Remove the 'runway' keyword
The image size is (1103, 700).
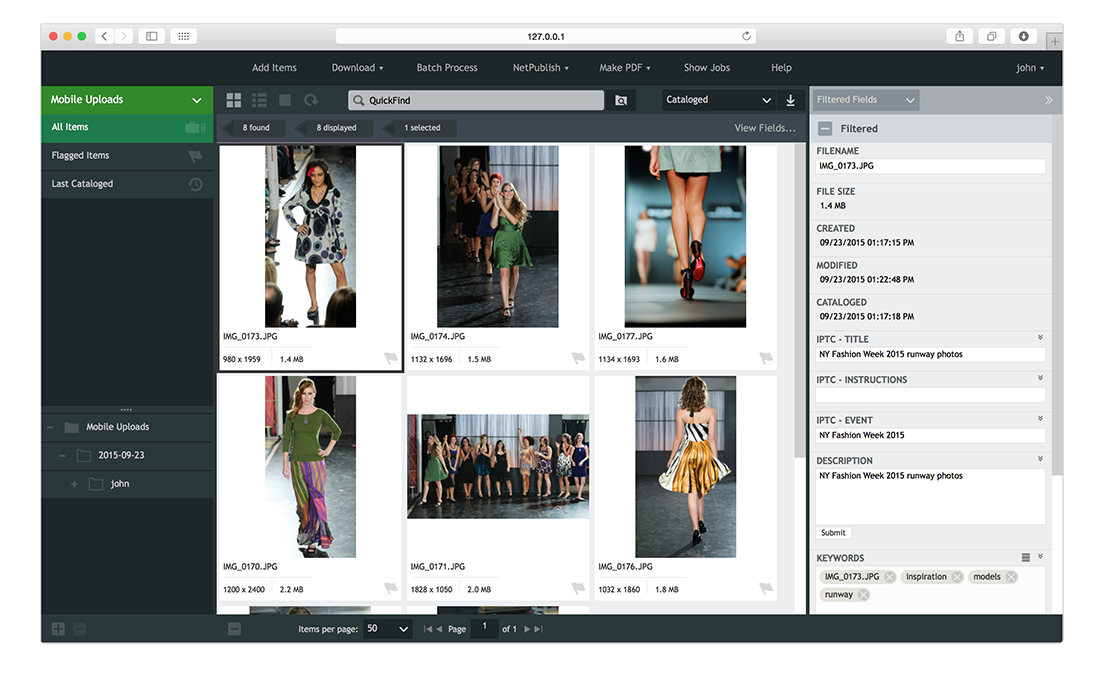[863, 595]
